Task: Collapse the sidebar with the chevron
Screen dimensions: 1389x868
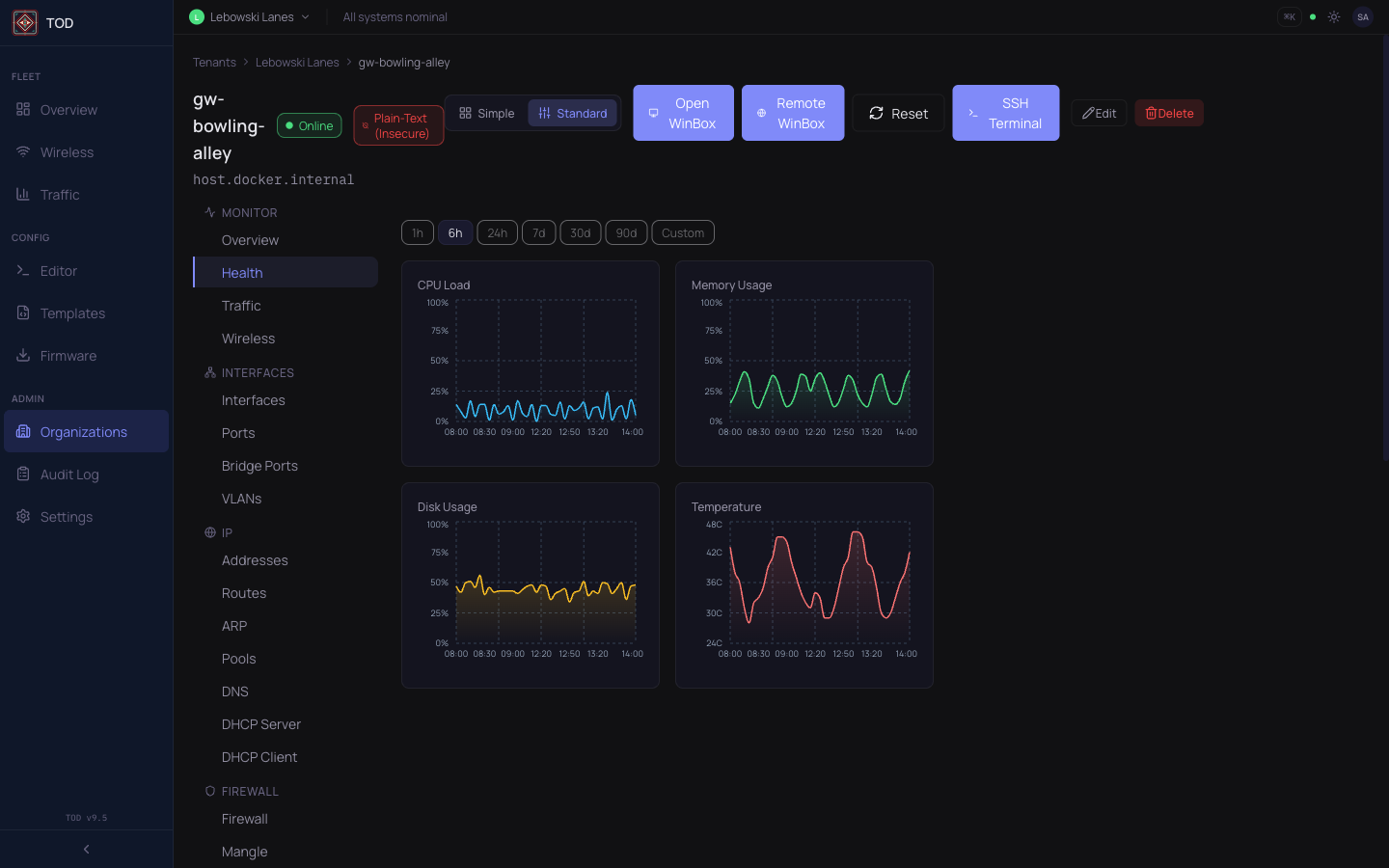Action: (86, 849)
